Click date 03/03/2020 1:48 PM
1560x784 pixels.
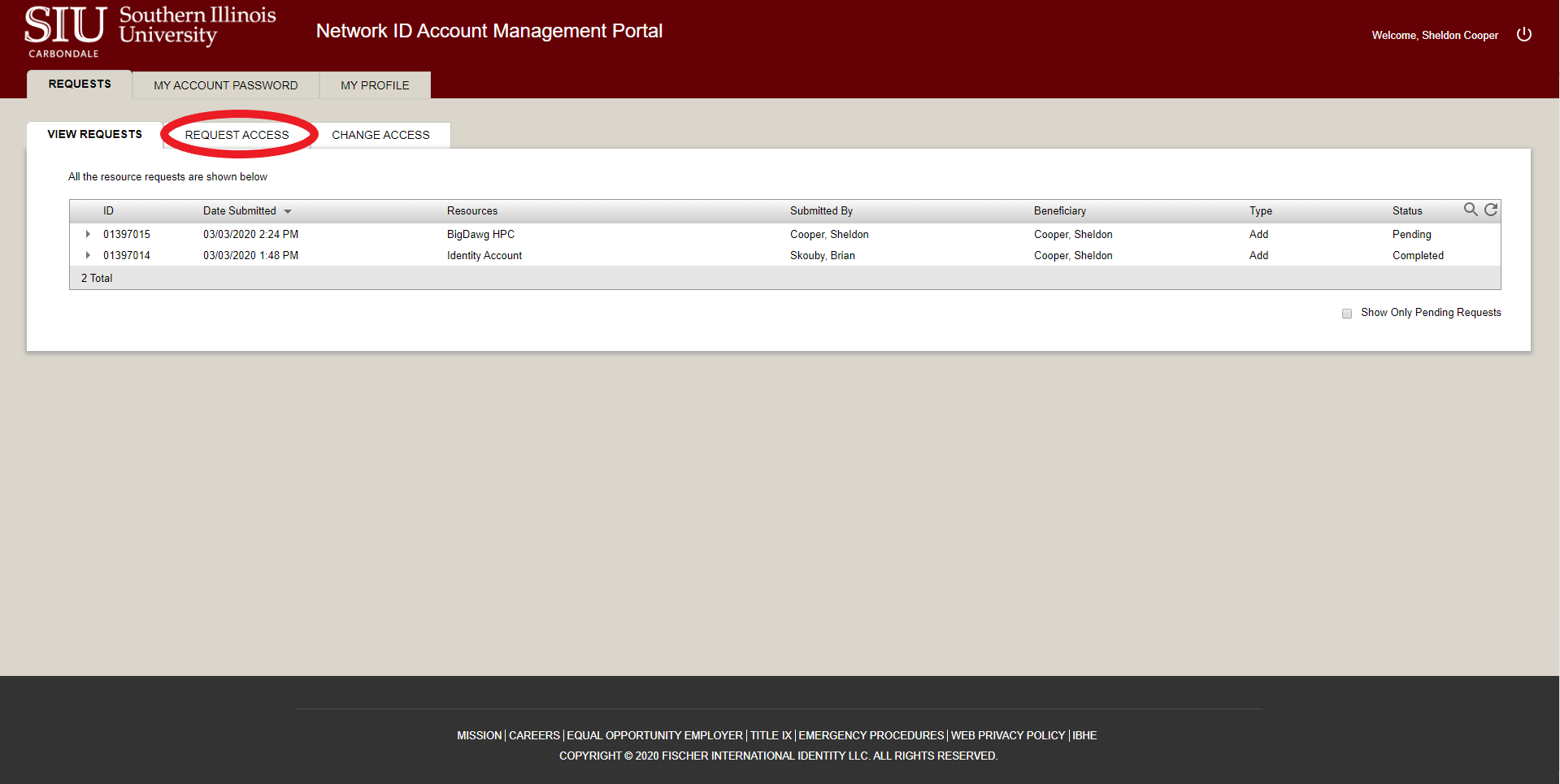[x=250, y=255]
